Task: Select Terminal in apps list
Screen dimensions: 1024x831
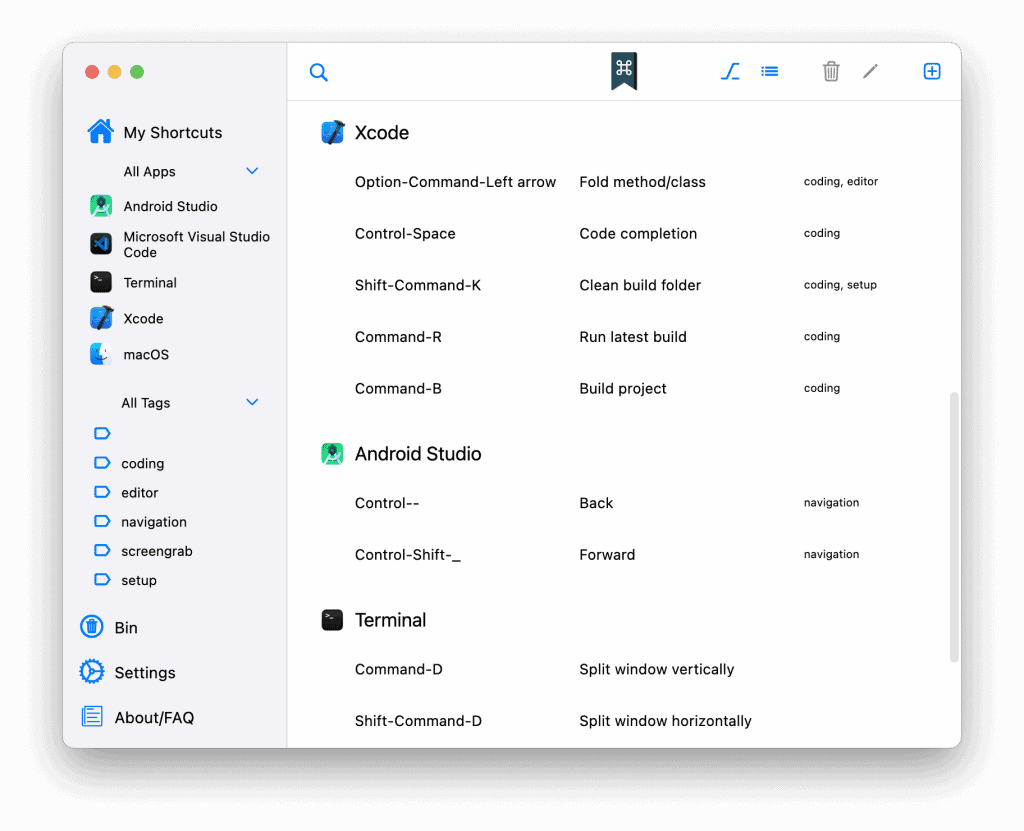Action: [150, 283]
